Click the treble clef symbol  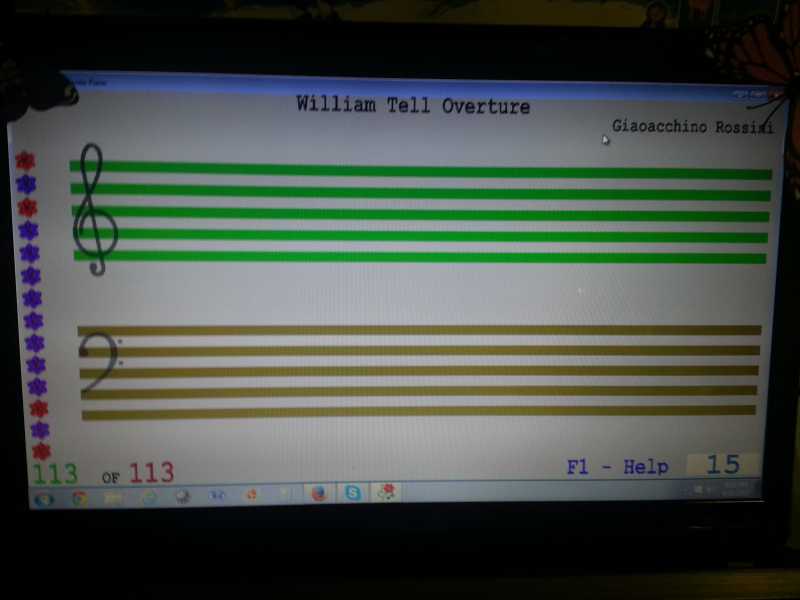95,209
